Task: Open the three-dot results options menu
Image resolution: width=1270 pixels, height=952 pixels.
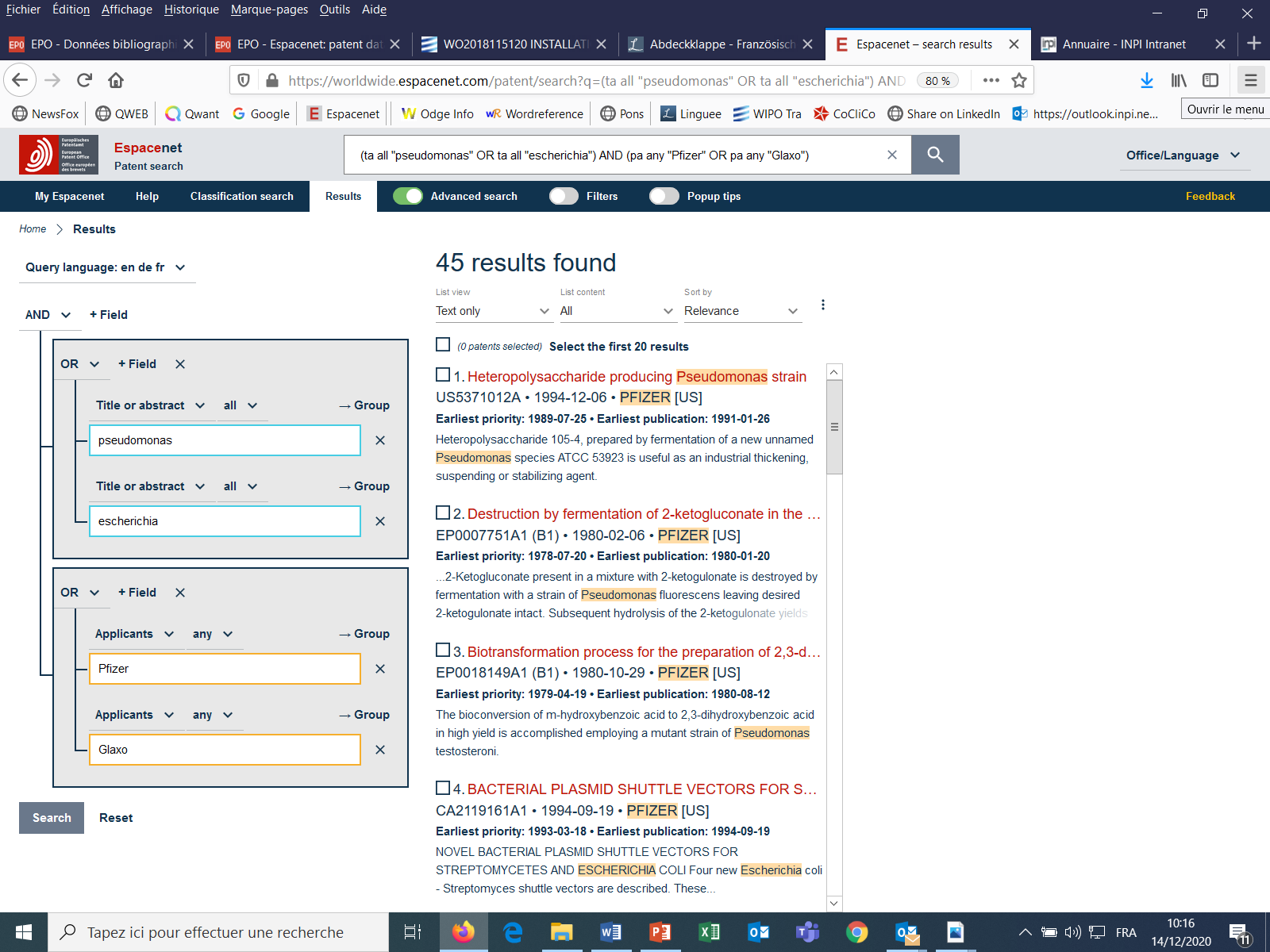Action: (823, 305)
